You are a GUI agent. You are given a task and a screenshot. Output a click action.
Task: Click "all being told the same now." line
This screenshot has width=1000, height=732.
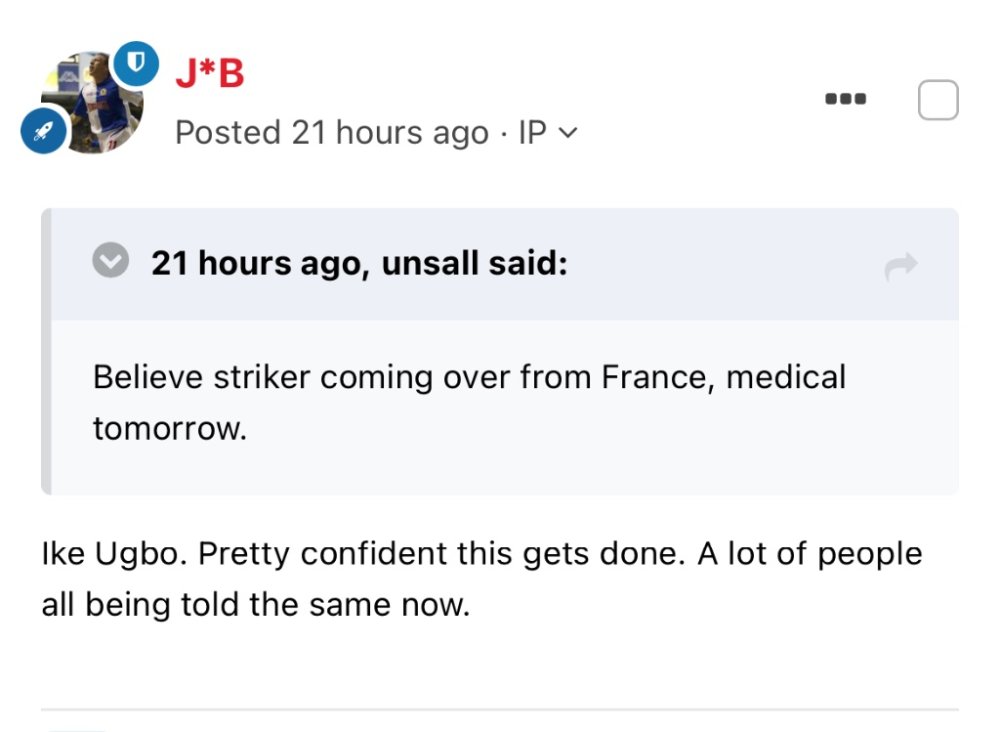255,605
